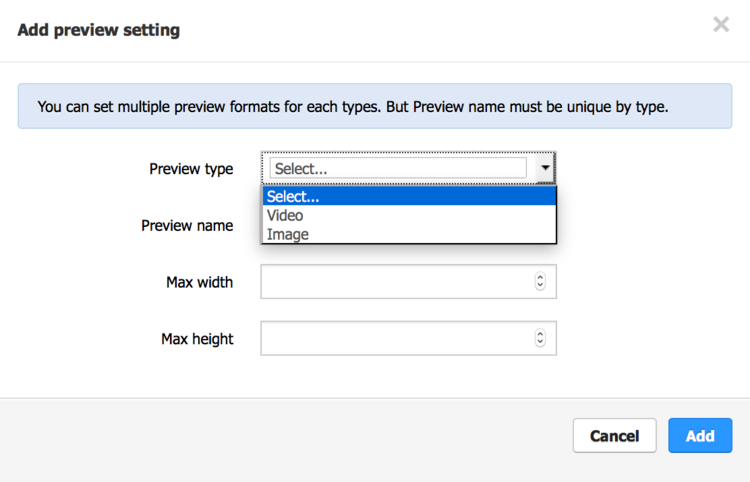Click the Preview type dropdown arrow
Image resolution: width=750 pixels, height=482 pixels.
(545, 168)
